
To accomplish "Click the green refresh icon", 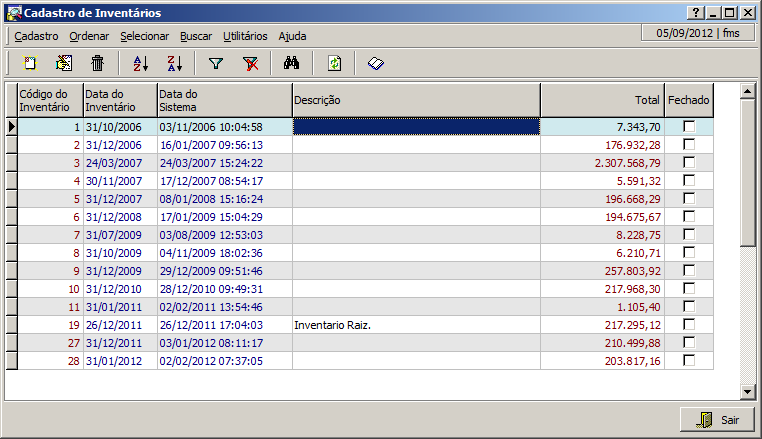I will coord(335,64).
